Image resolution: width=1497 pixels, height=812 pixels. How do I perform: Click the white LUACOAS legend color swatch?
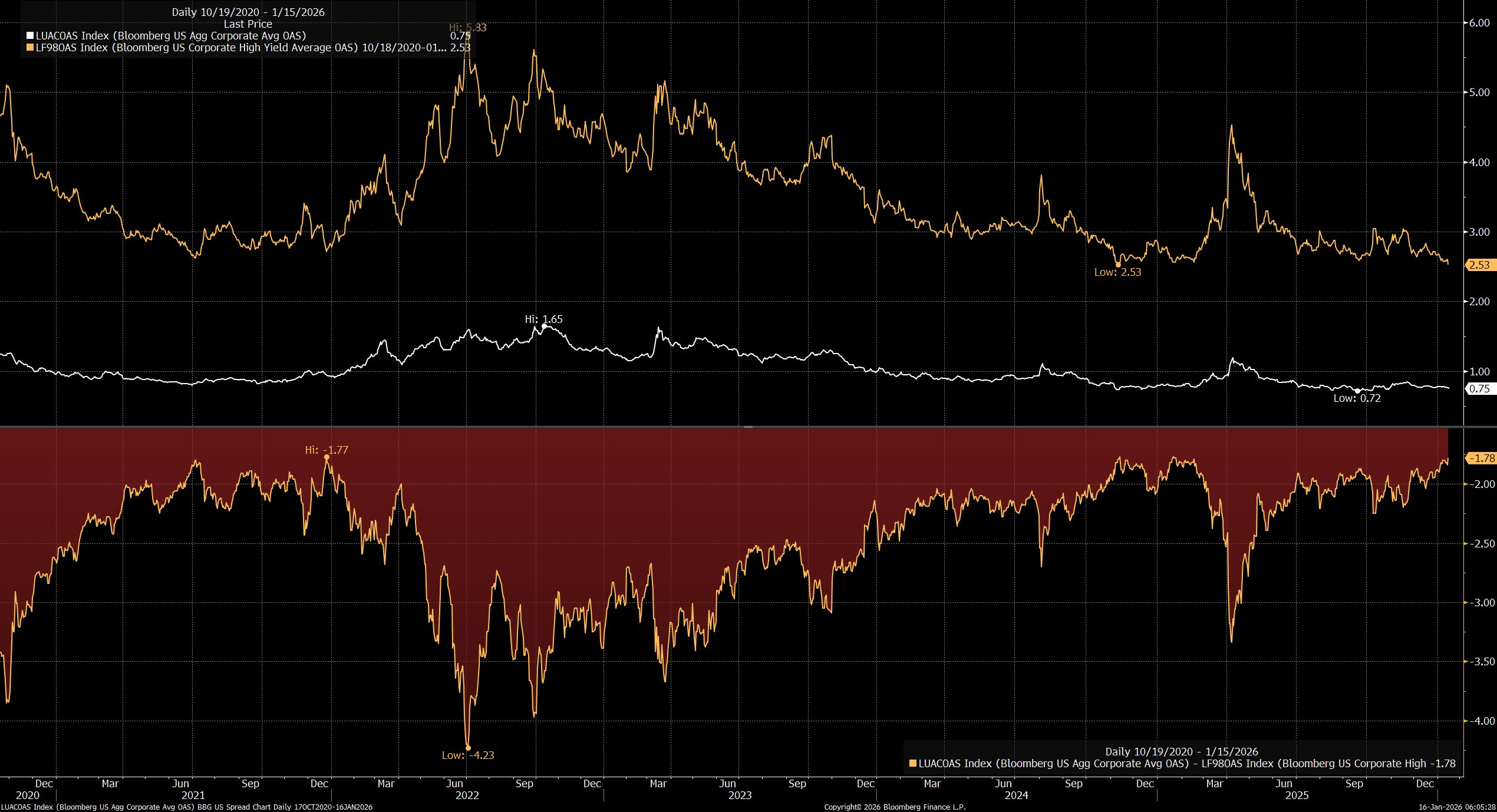click(30, 36)
